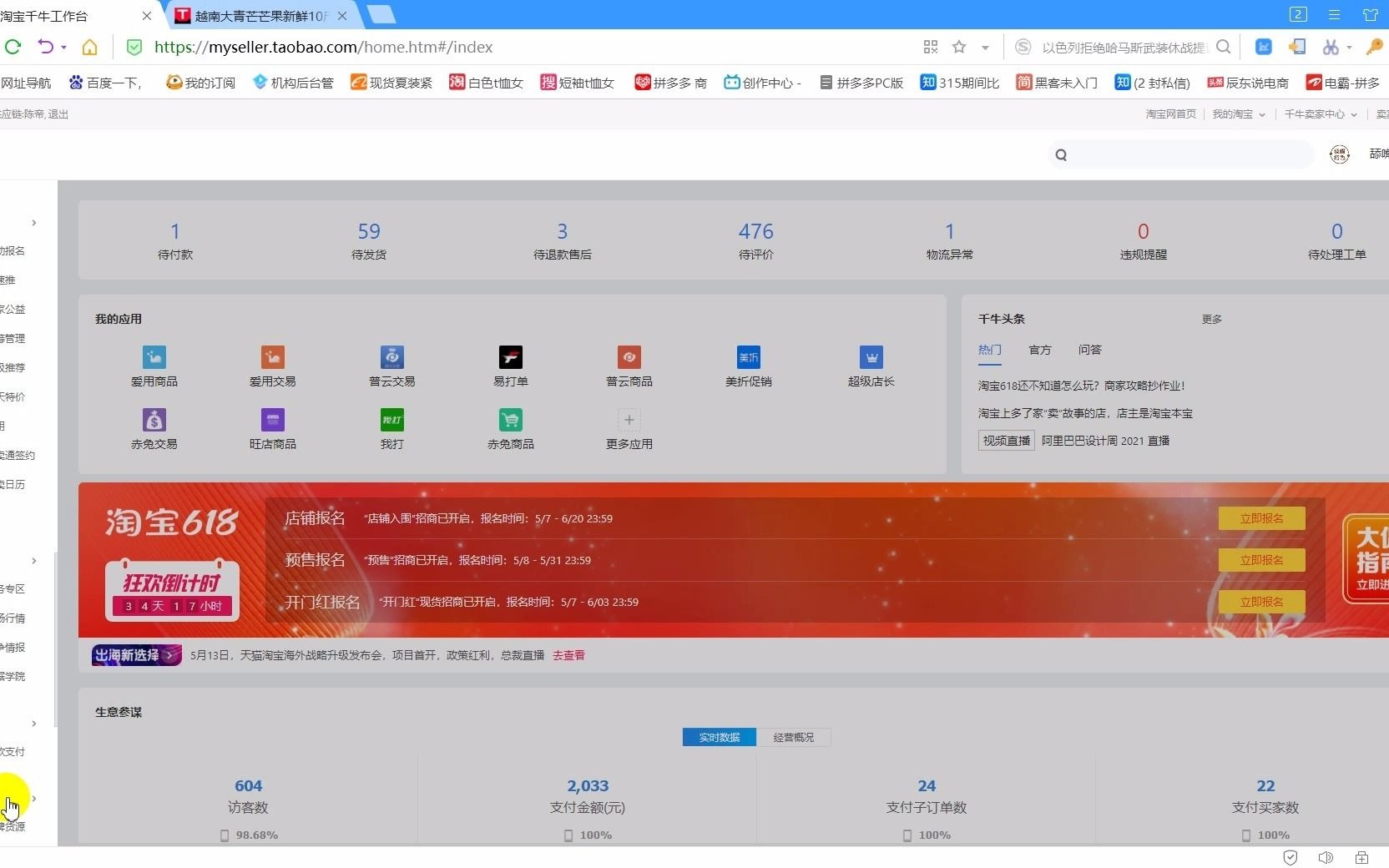Screen dimensions: 1389x868
Task: Click the browser address bar URL
Action: (x=323, y=47)
